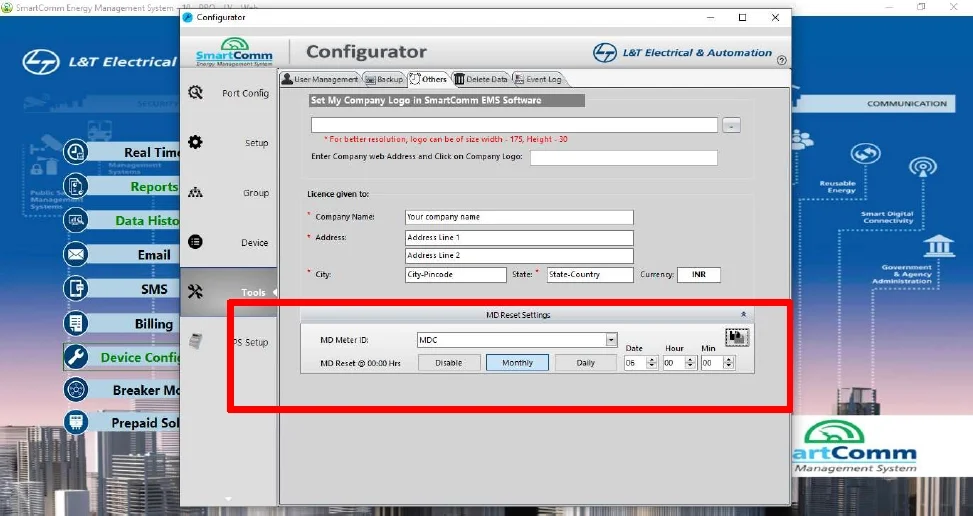973x516 pixels.
Task: Click the SmartComm logo in Configurator header
Action: [x=234, y=52]
